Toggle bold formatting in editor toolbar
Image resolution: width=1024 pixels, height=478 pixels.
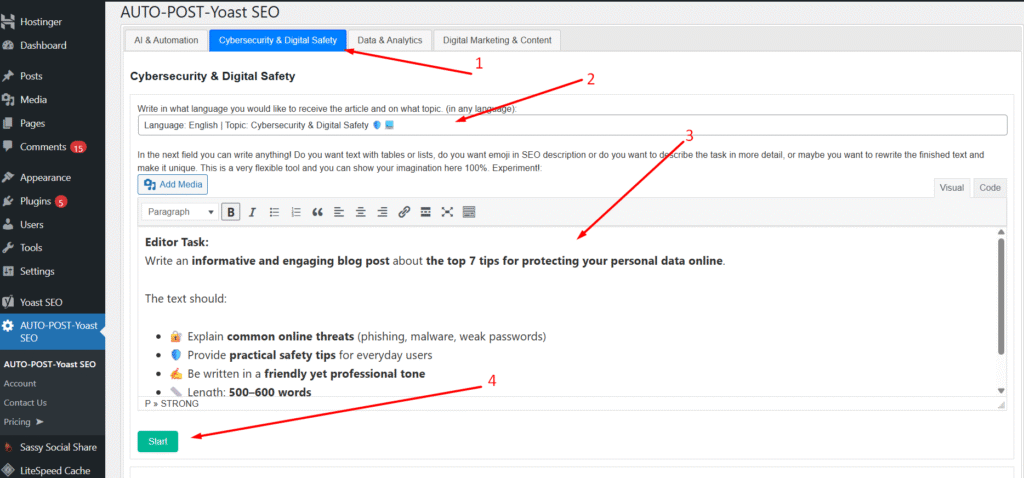pyautogui.click(x=231, y=212)
